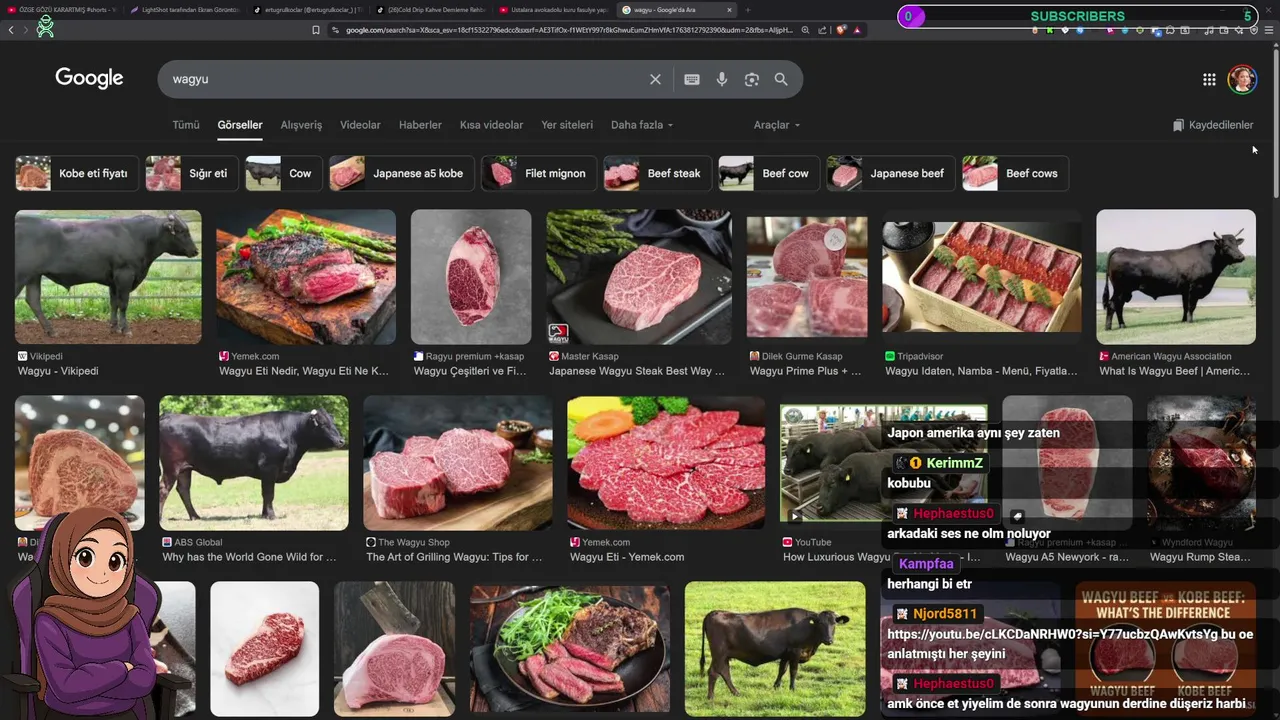Open the Yemek.com steak with asparagus image

pyautogui.click(x=306, y=277)
